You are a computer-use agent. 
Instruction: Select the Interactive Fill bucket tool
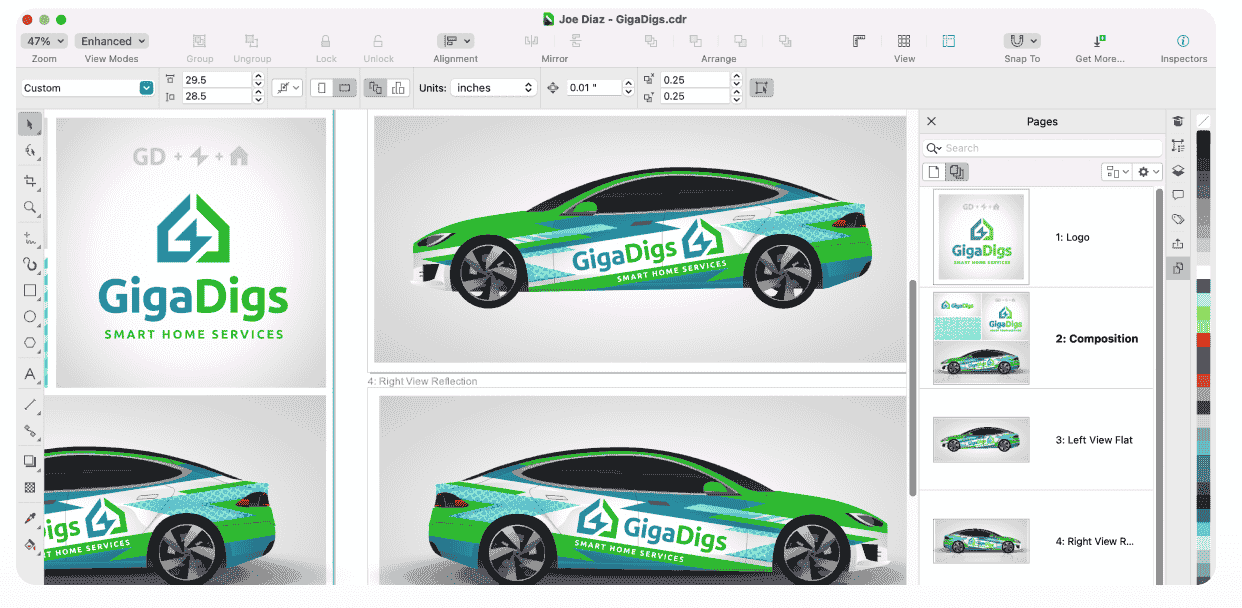pyautogui.click(x=30, y=545)
